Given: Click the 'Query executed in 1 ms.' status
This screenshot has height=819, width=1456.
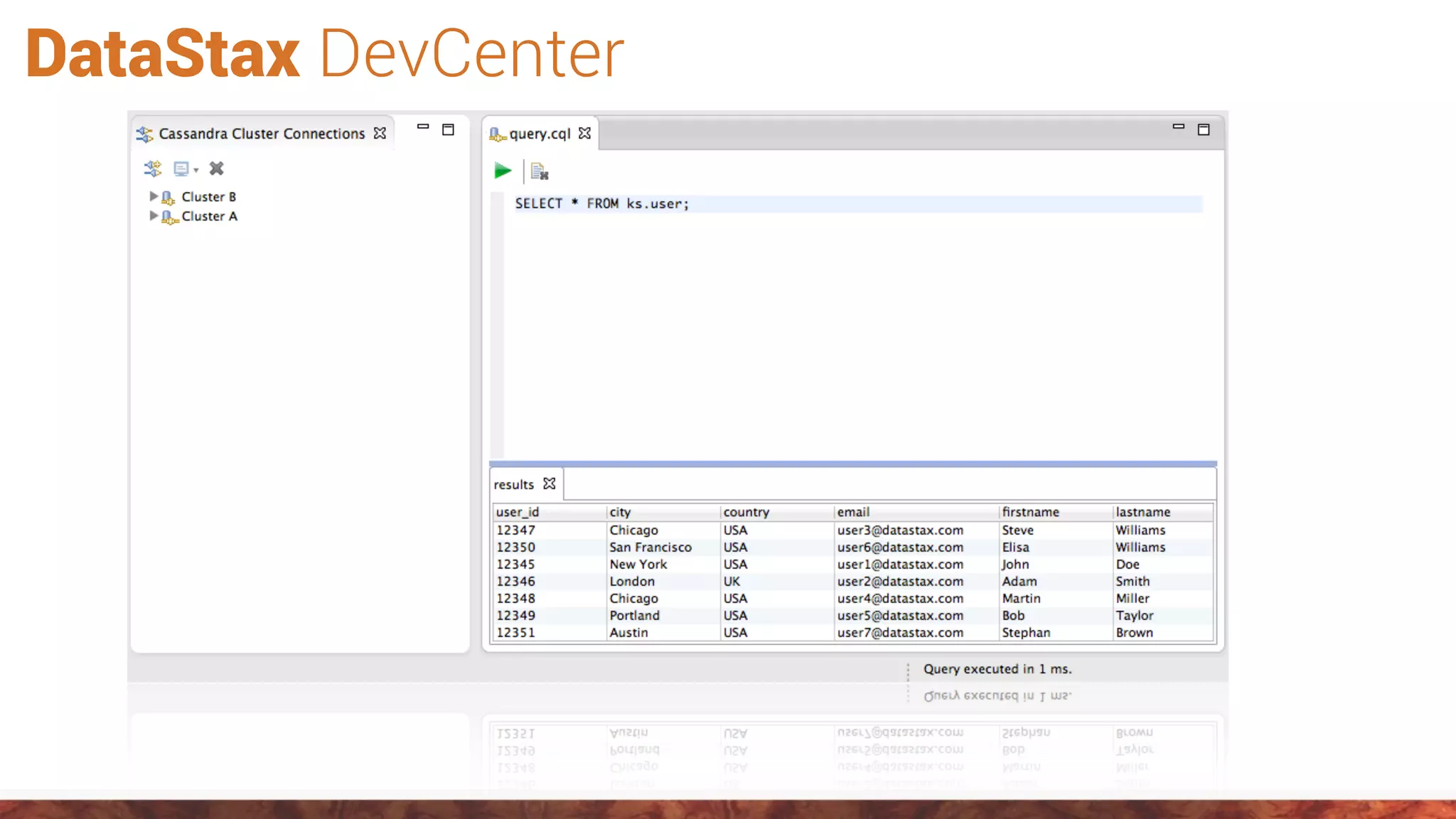Looking at the screenshot, I should point(997,669).
